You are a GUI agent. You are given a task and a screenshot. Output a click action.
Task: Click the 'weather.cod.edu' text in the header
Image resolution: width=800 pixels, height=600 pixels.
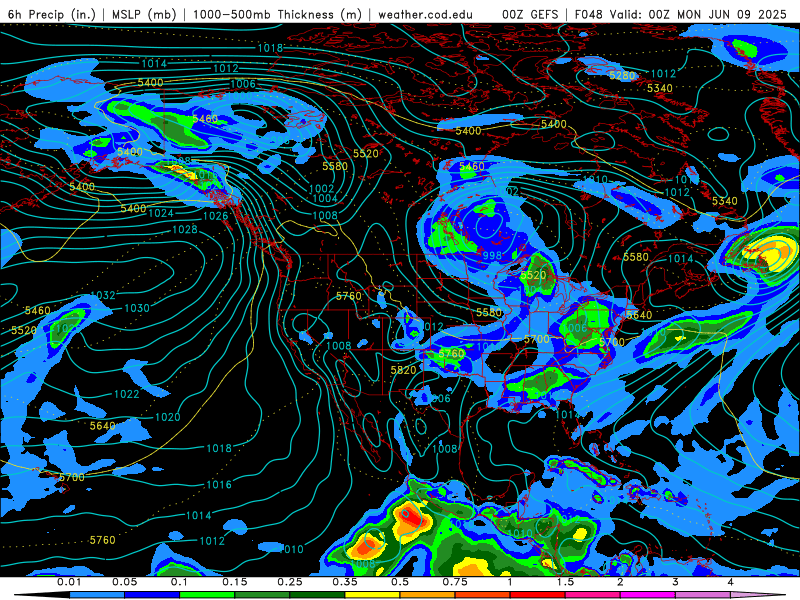click(x=426, y=14)
